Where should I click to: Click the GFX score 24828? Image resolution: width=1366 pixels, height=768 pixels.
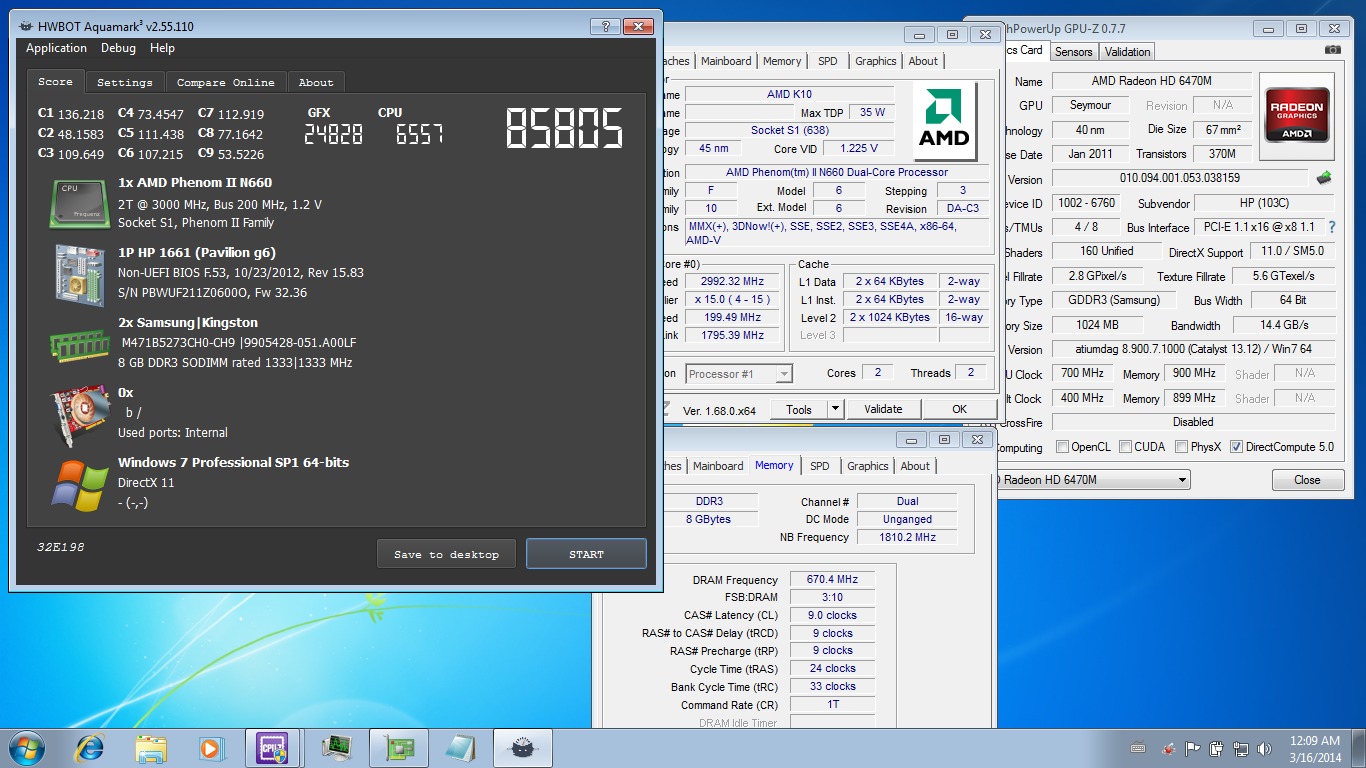point(333,134)
